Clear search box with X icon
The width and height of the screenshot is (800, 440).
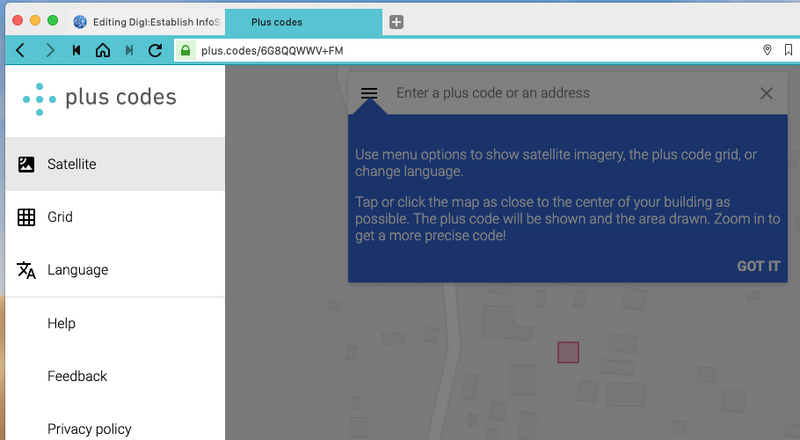tap(766, 93)
